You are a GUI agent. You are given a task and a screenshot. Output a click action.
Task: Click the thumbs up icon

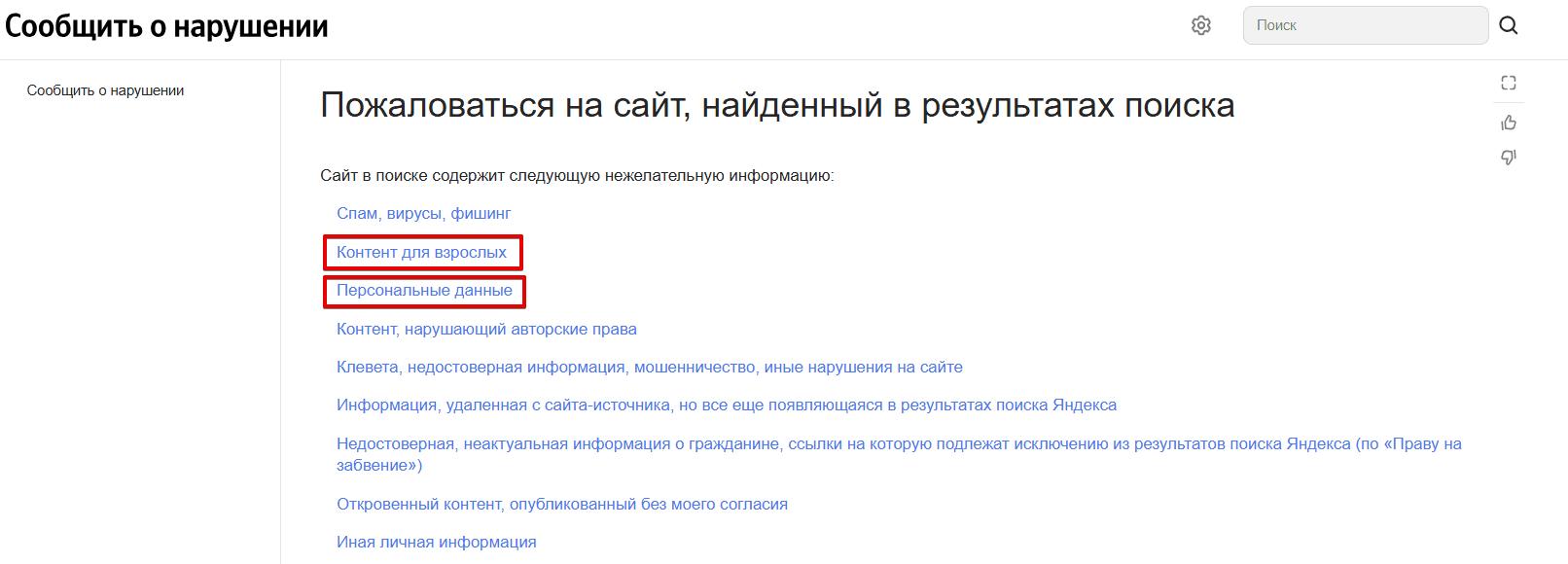point(1509,123)
